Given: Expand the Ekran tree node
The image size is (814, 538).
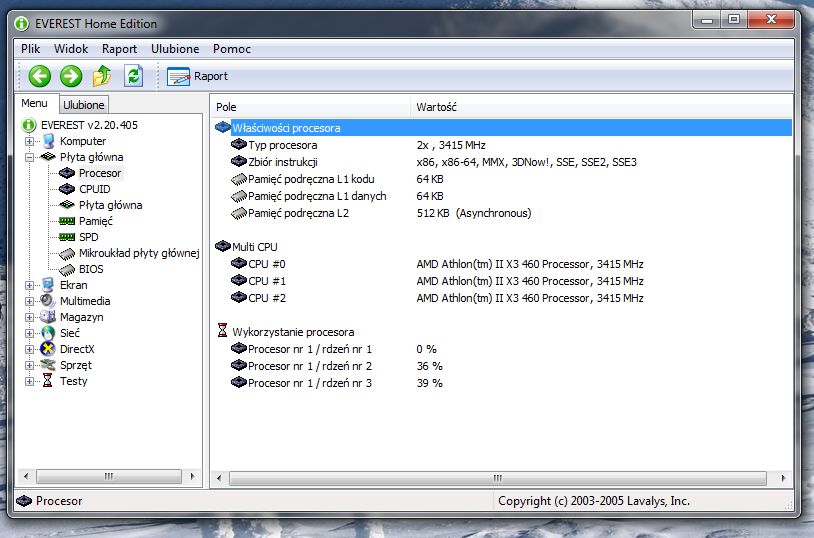Looking at the screenshot, I should 30,285.
